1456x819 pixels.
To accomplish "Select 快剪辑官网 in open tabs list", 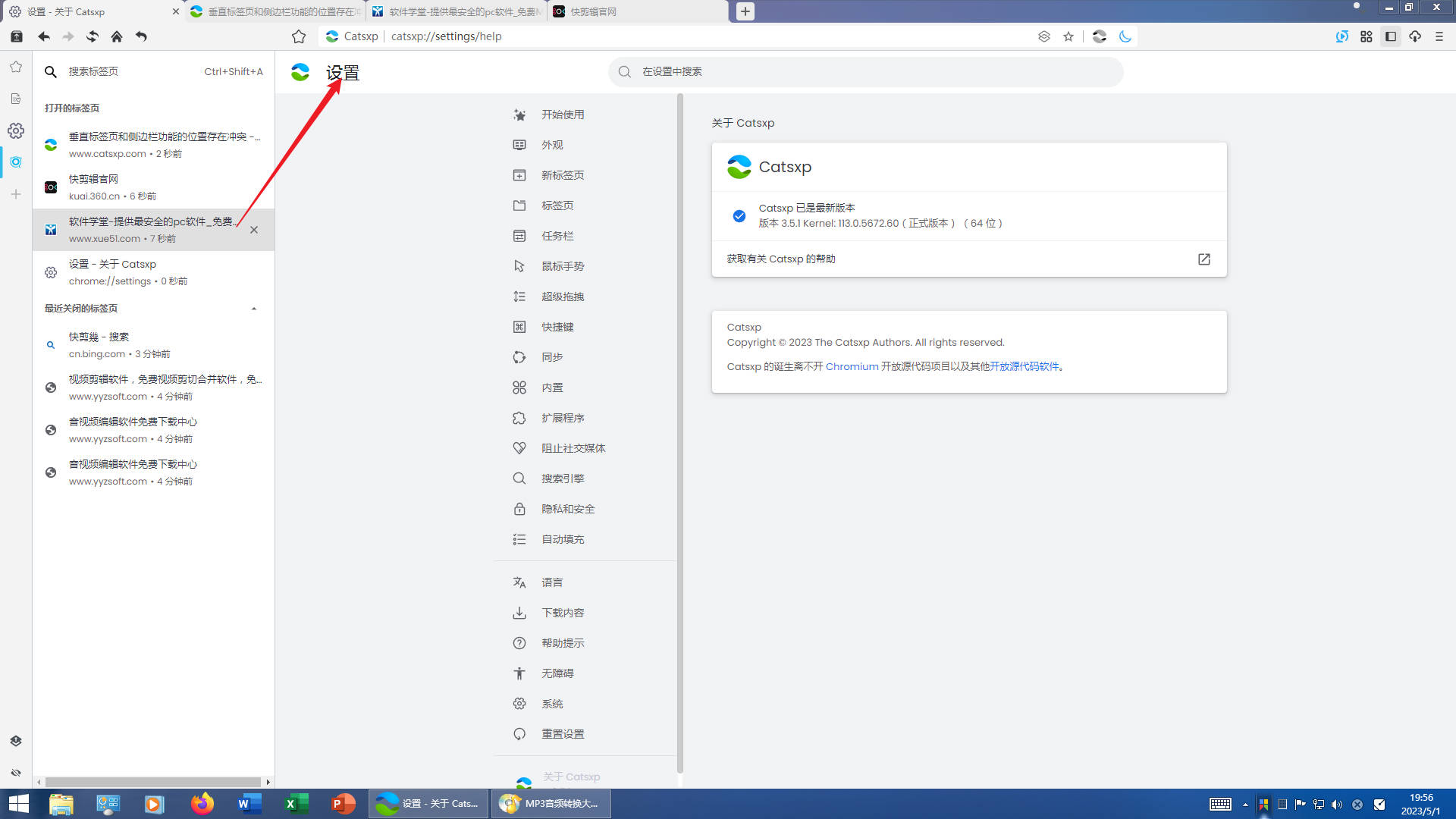I will 153,187.
